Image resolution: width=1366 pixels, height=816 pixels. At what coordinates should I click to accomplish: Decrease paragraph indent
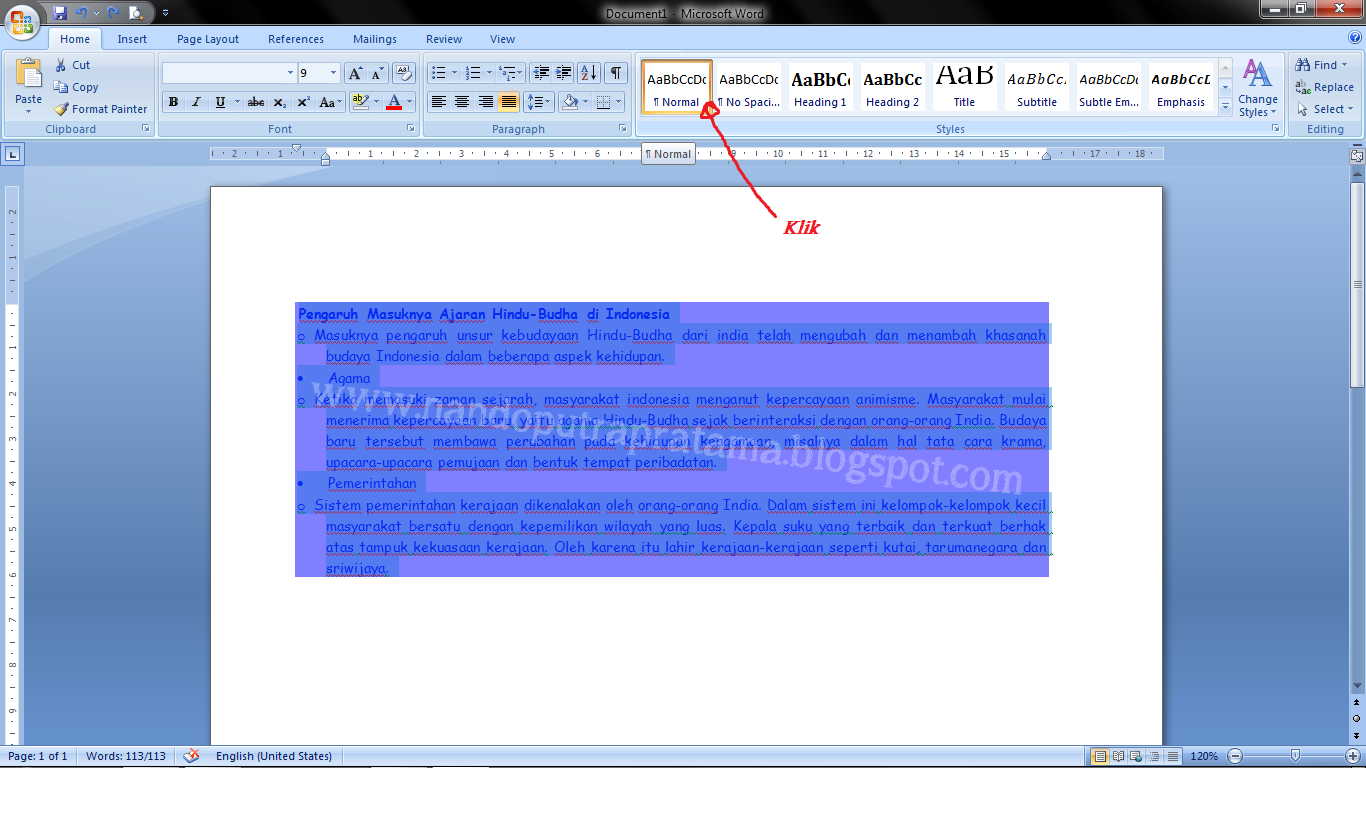(541, 73)
